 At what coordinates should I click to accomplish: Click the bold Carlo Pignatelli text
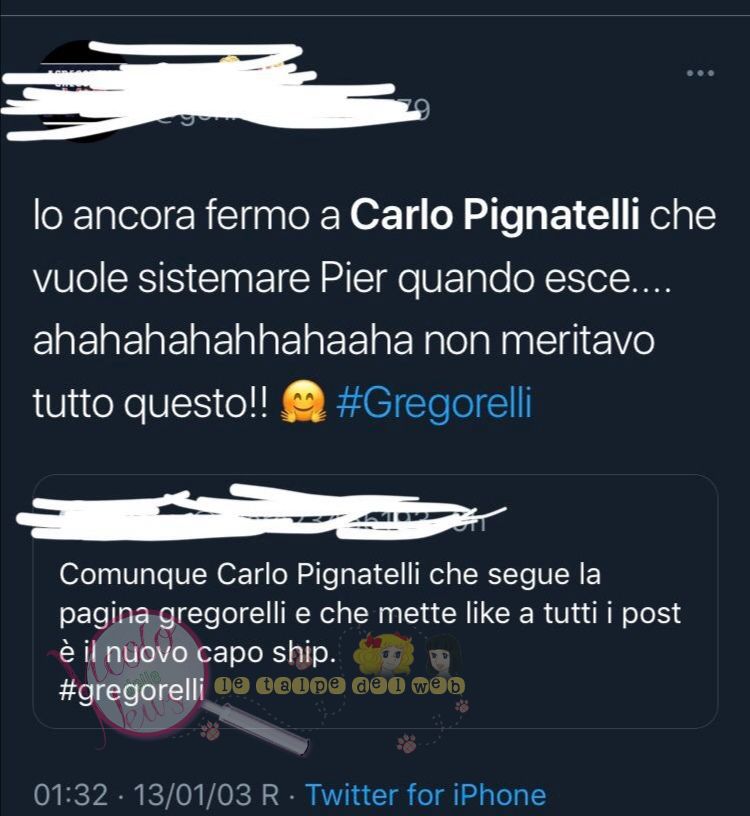click(x=494, y=214)
